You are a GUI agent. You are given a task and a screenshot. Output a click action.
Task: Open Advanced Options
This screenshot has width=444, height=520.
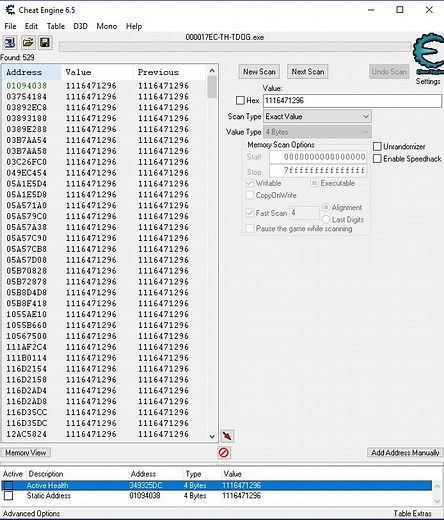(31, 513)
